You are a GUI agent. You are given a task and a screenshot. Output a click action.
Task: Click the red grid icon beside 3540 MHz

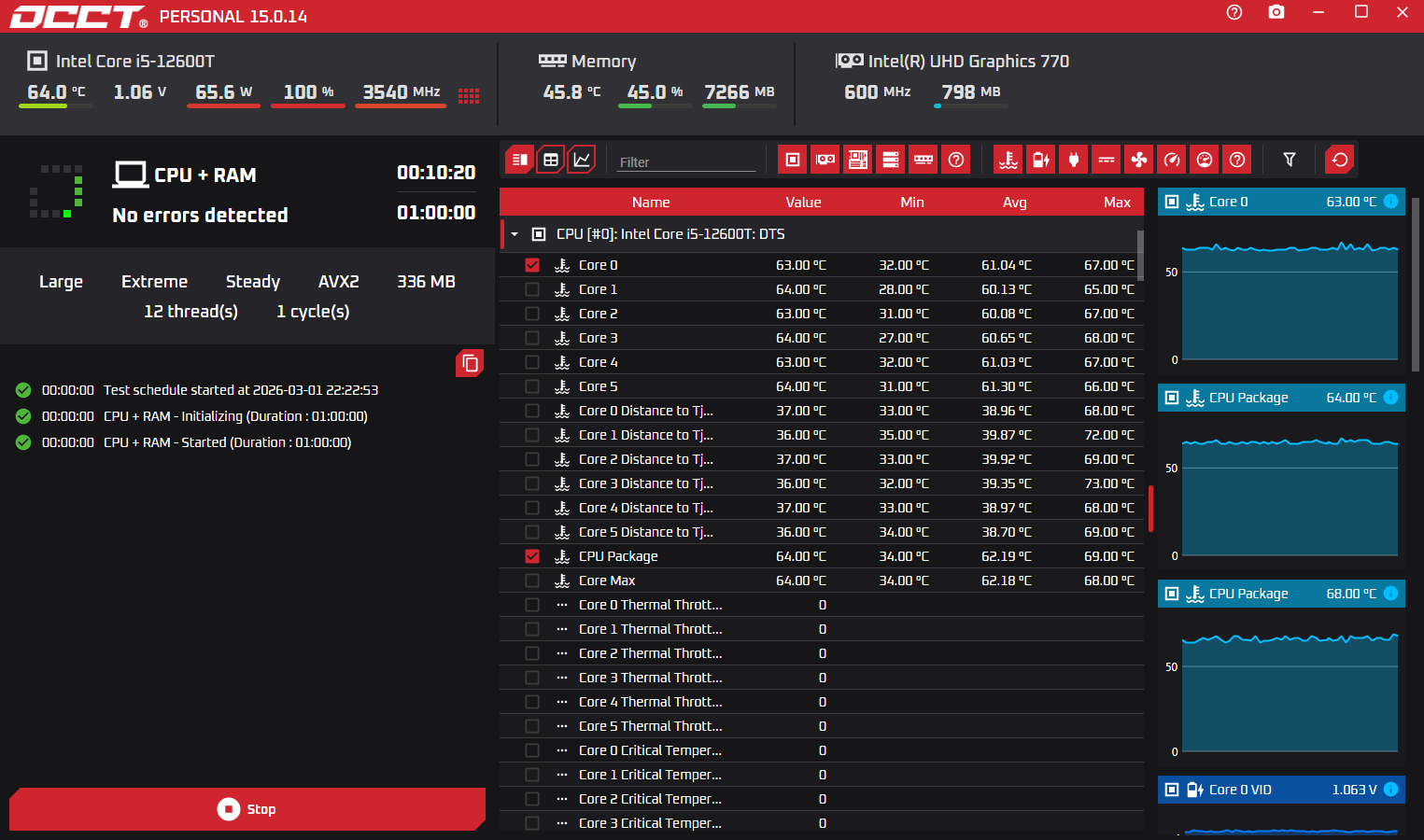point(469,95)
